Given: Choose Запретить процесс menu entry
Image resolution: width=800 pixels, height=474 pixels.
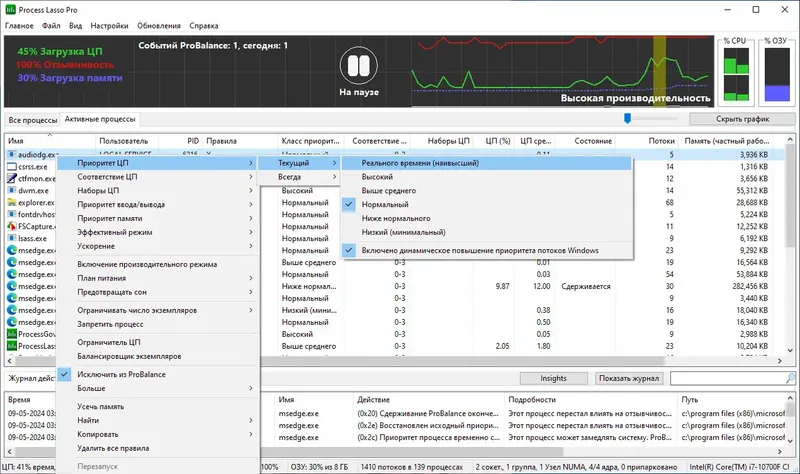Looking at the screenshot, I should coord(157,324).
